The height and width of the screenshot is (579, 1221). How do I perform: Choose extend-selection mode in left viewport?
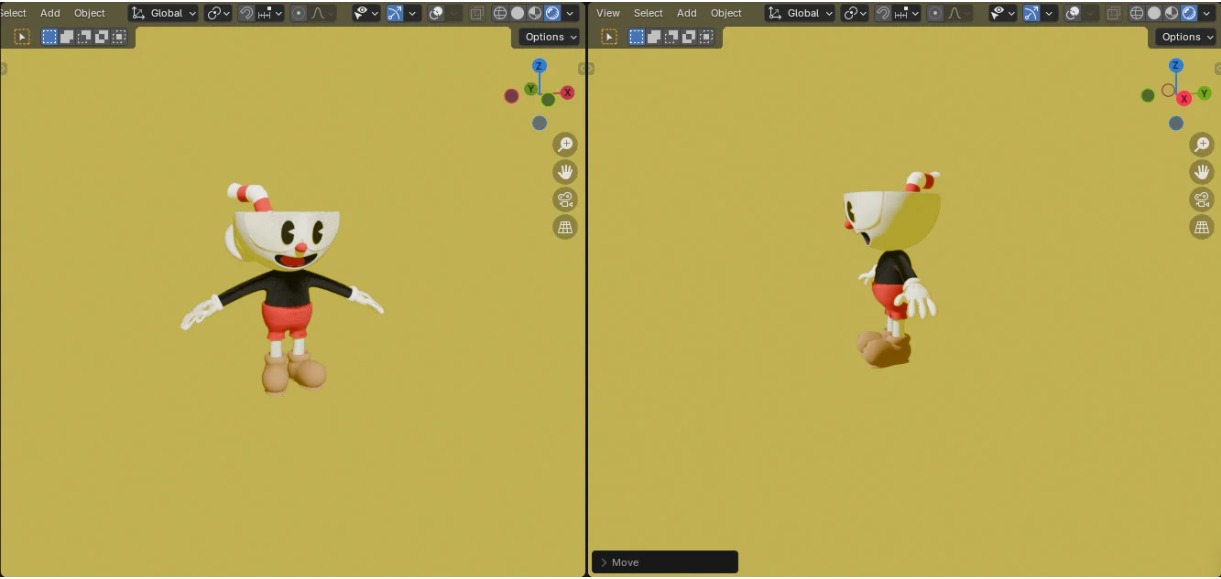66,37
